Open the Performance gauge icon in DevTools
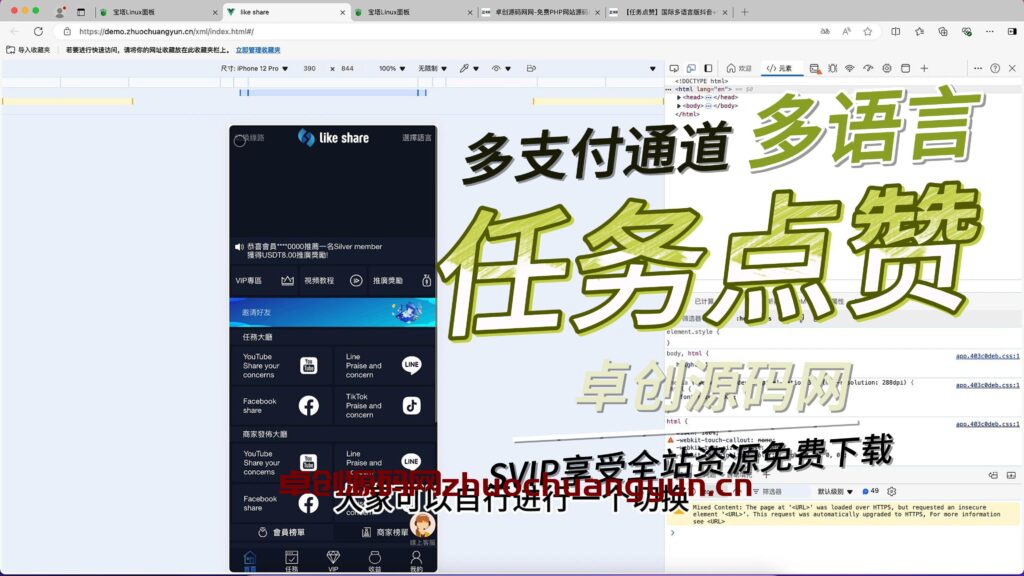Image resolution: width=1024 pixels, height=576 pixels. coord(868,68)
